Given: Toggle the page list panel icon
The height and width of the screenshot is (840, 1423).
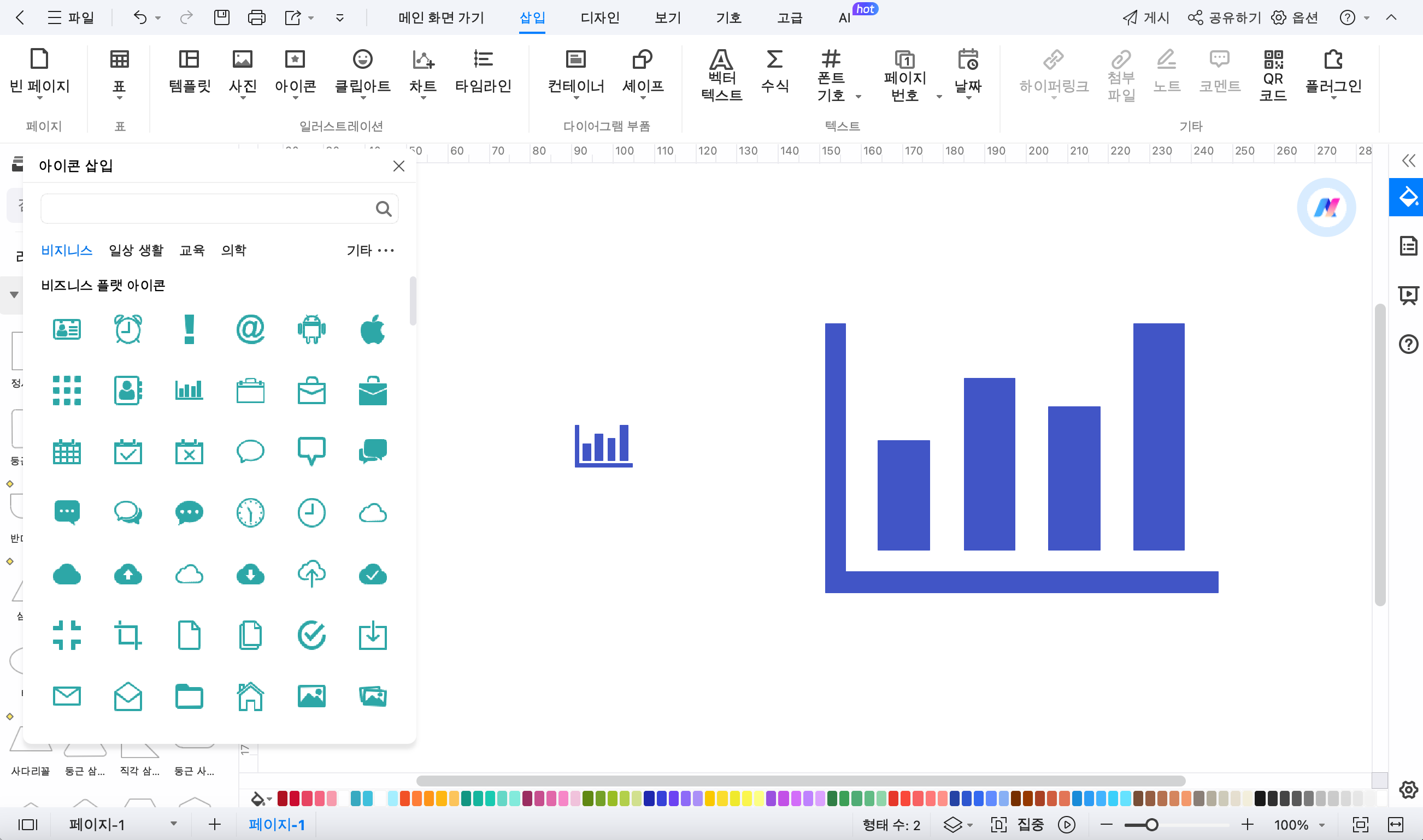Looking at the screenshot, I should 28,825.
